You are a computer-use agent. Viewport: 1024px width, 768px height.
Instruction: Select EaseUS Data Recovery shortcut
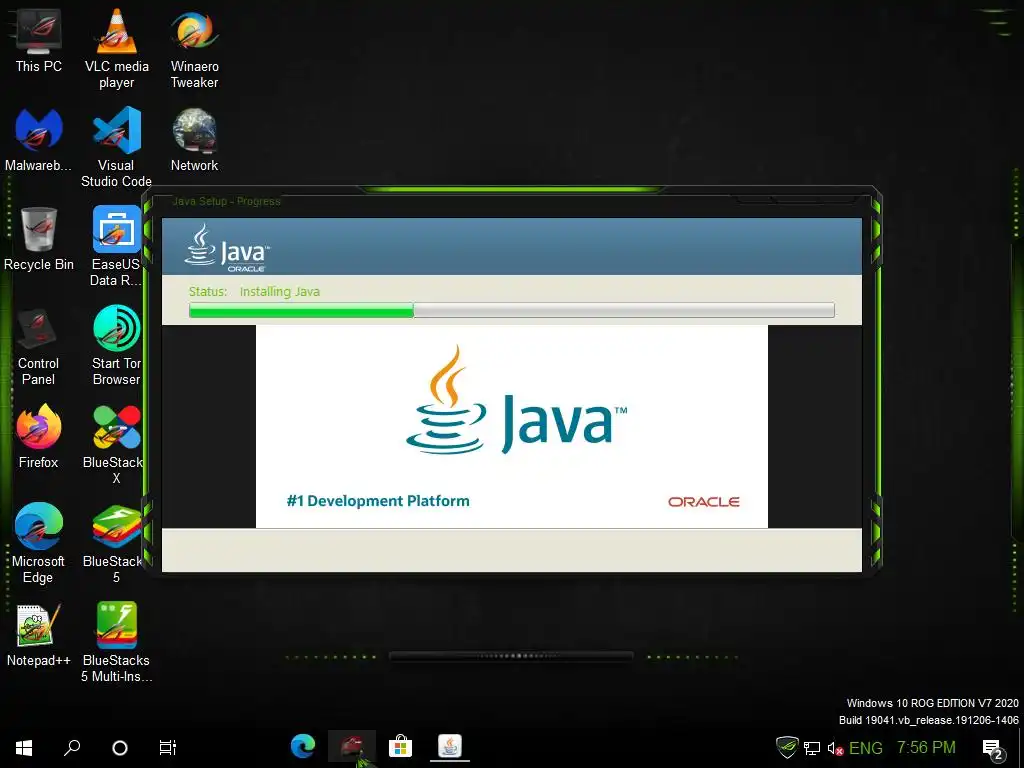point(116,247)
